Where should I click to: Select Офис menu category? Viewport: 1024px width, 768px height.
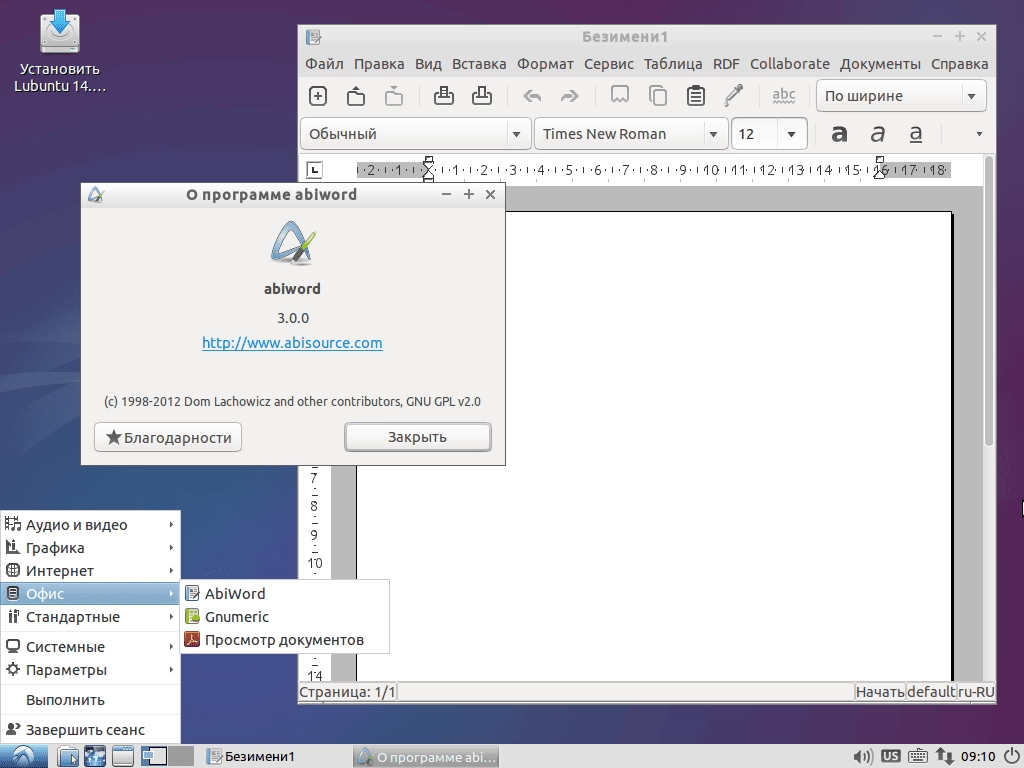tap(90, 594)
